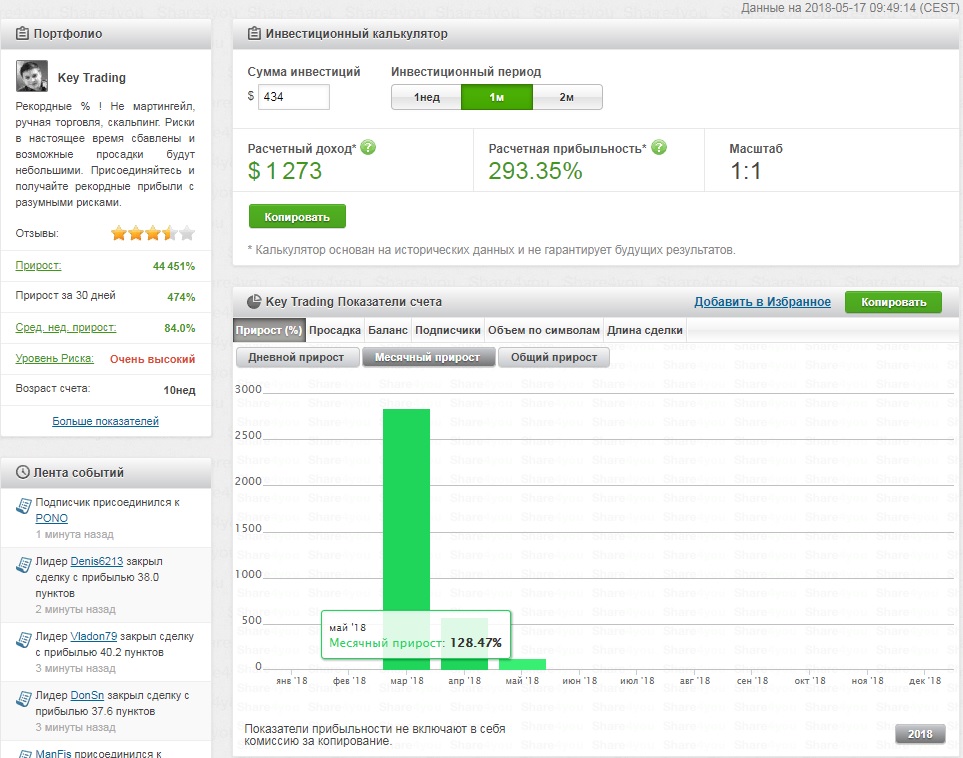Click the event icon next to PONO entry
This screenshot has width=963, height=758.
[24, 509]
